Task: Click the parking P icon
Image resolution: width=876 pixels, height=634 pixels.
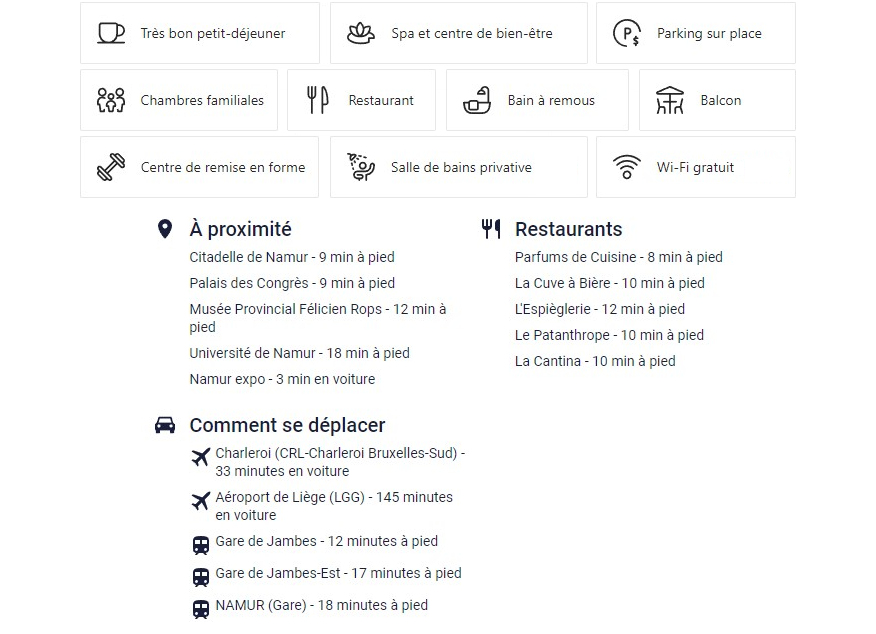Action: coord(627,33)
